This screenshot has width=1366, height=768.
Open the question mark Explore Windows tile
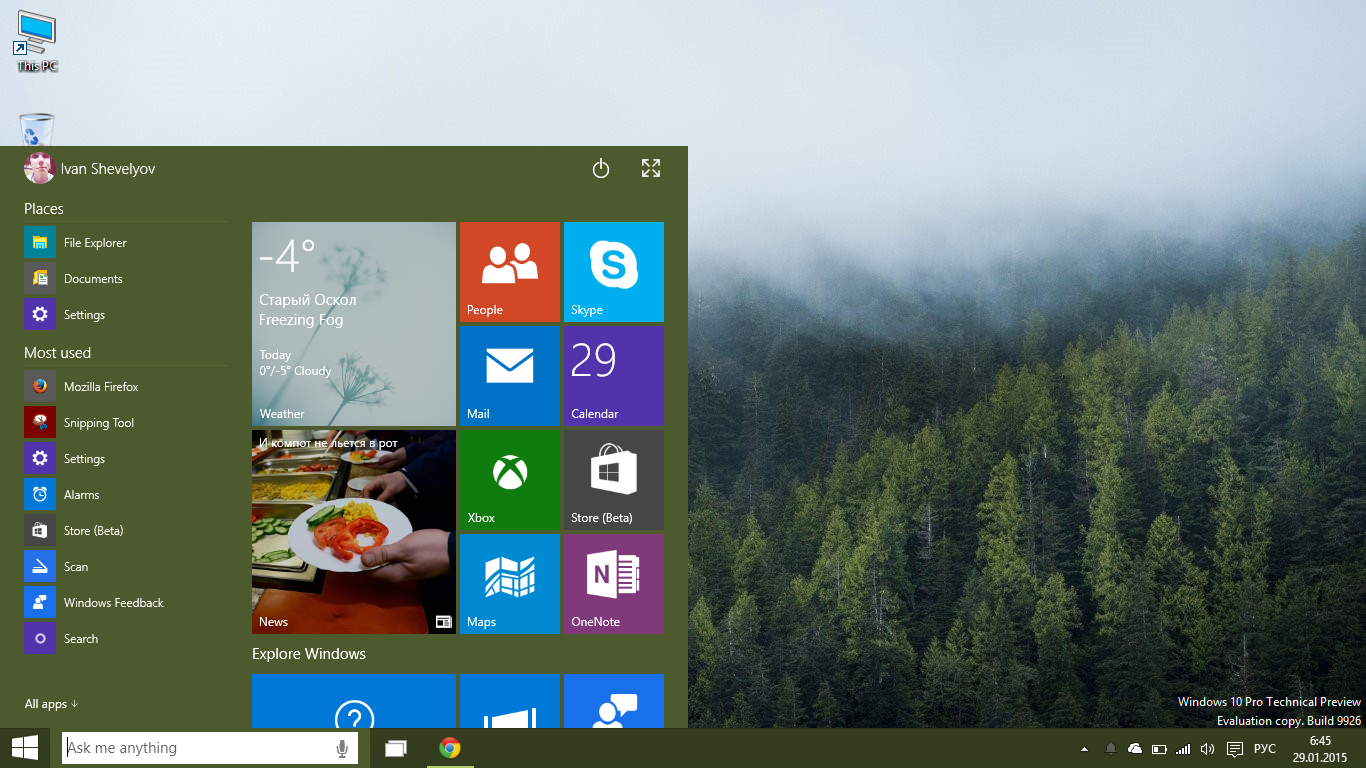click(354, 701)
